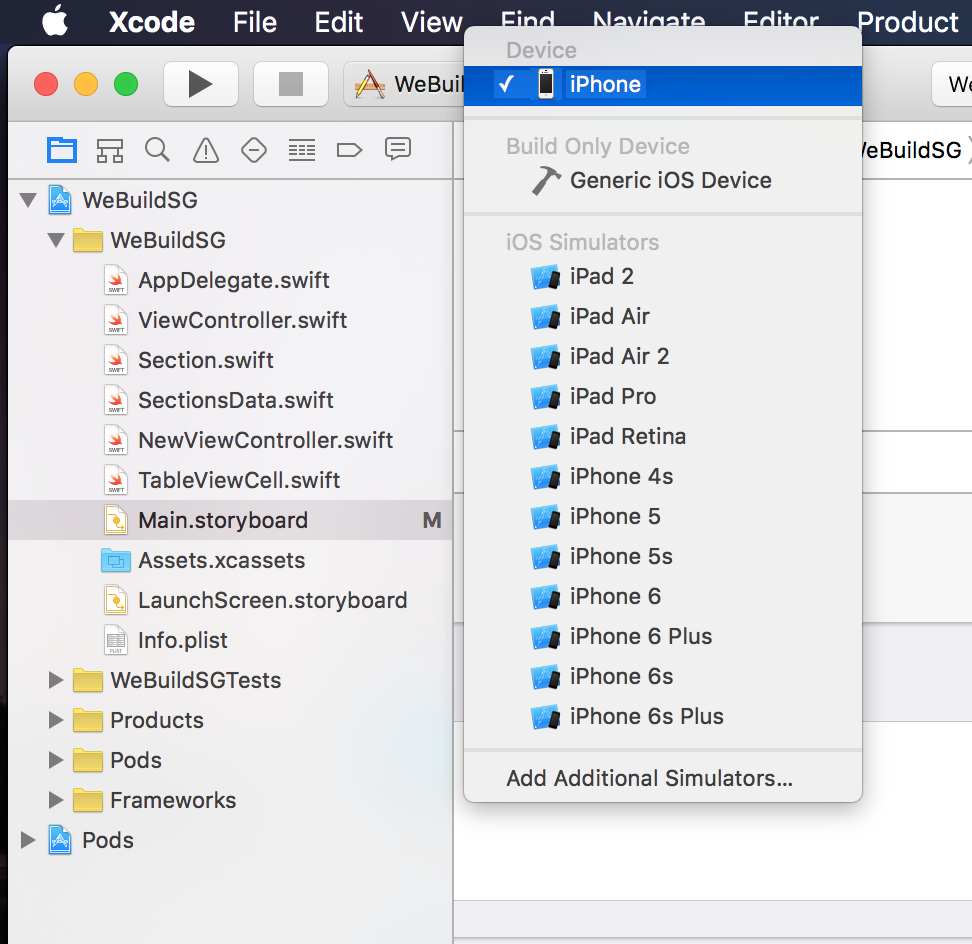This screenshot has width=972, height=944.
Task: Choose iPhone 6s Plus simulator
Action: coord(663,716)
